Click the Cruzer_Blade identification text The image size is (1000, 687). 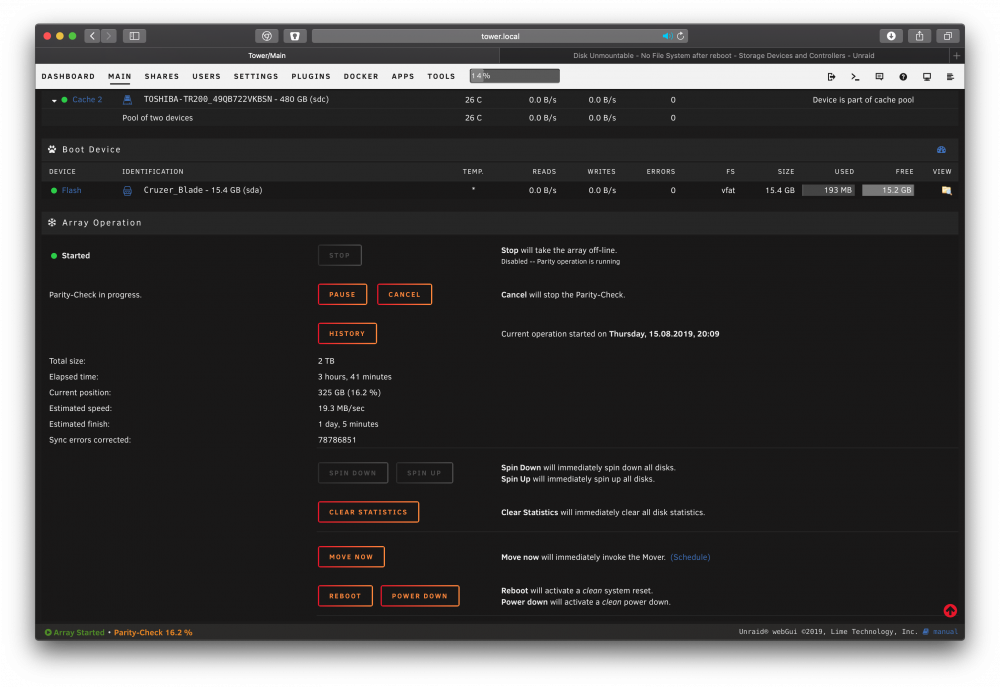(x=203, y=190)
